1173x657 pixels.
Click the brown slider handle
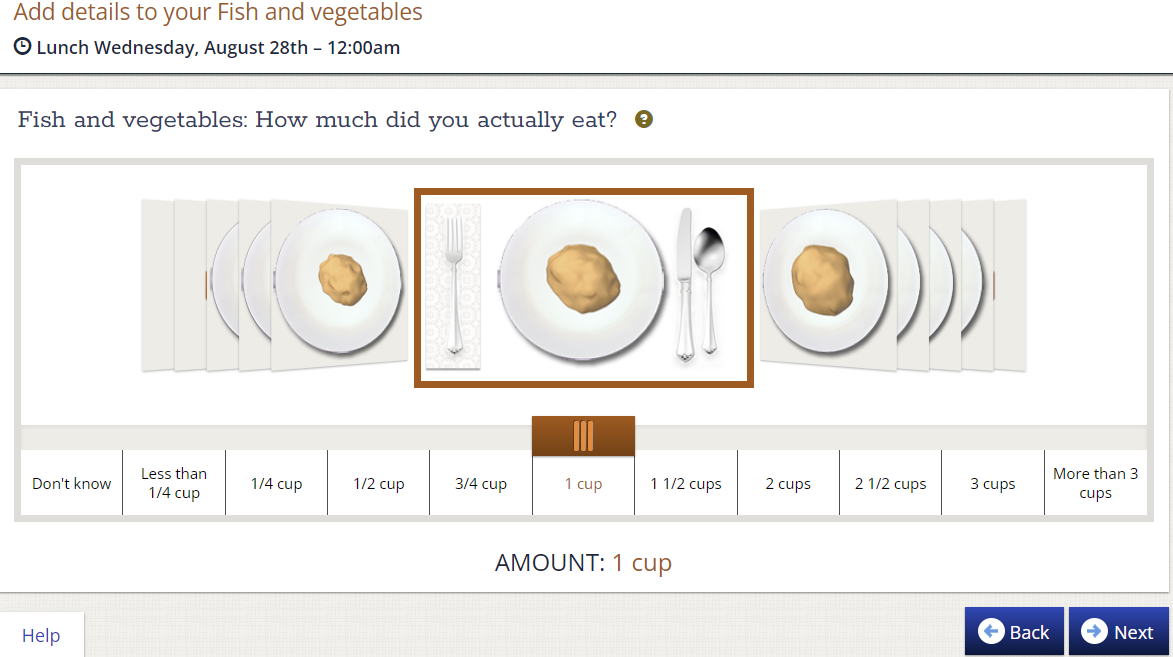[x=584, y=436]
